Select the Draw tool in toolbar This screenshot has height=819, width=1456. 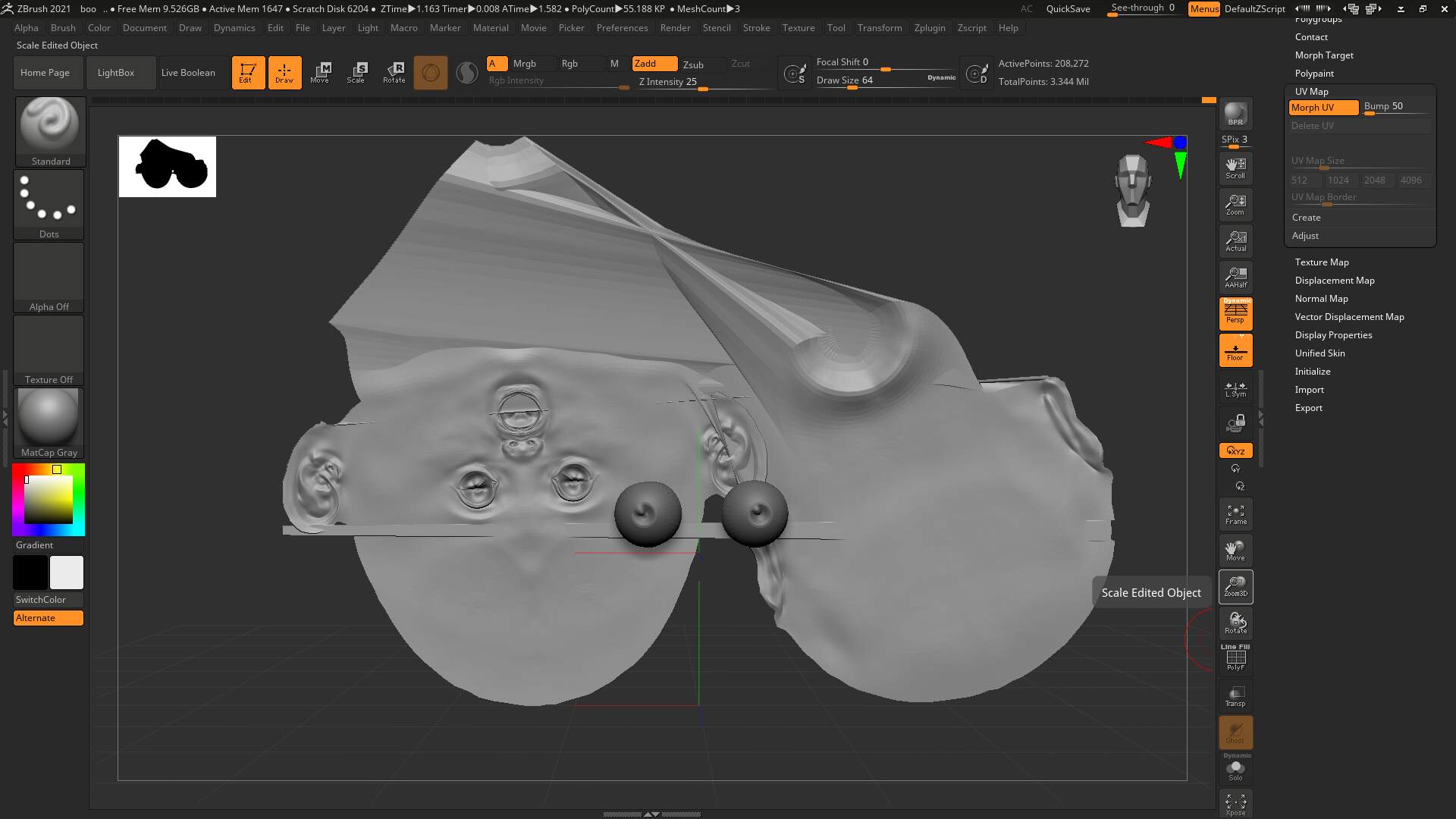coord(284,72)
